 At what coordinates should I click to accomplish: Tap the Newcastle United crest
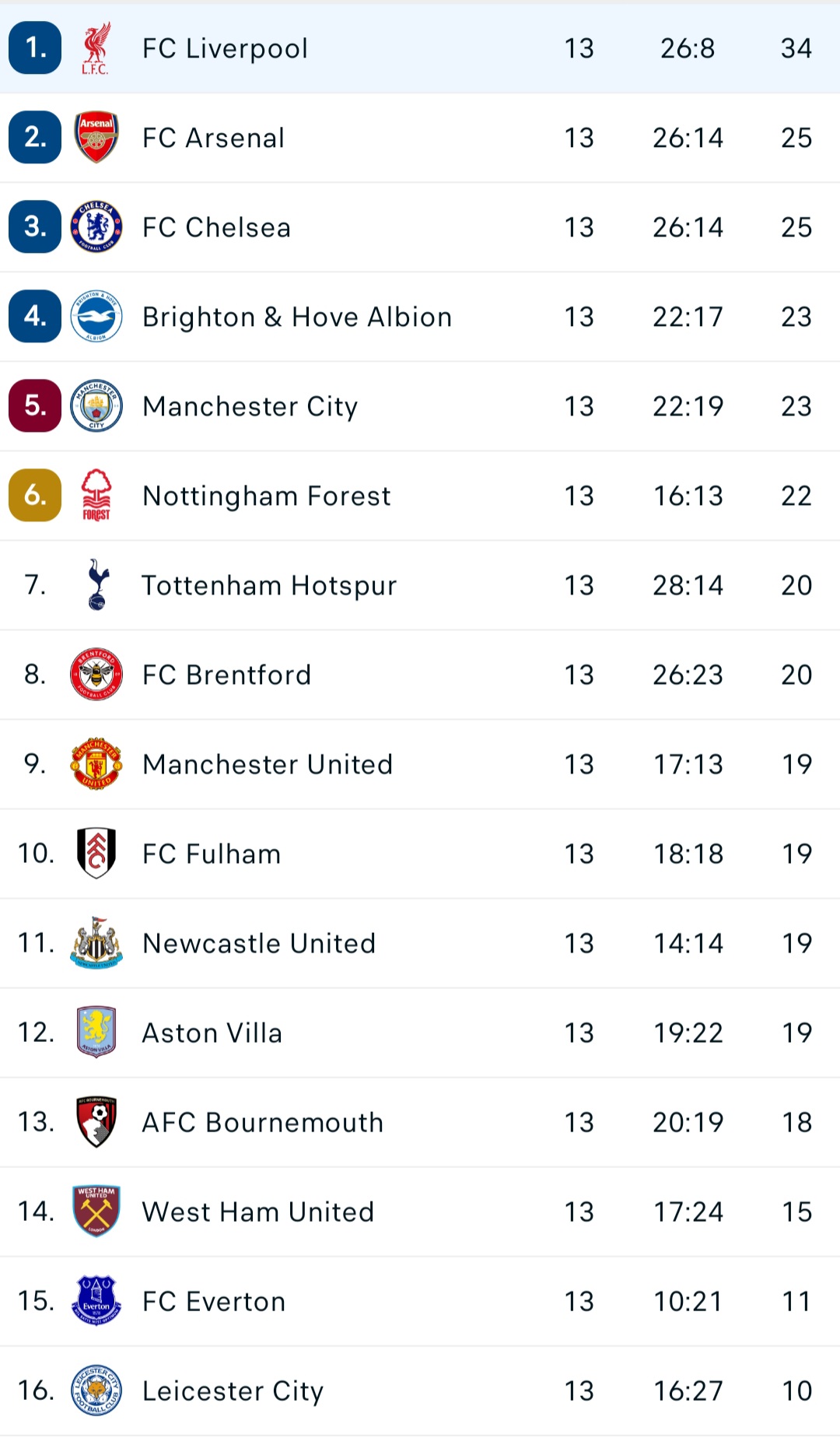[96, 942]
